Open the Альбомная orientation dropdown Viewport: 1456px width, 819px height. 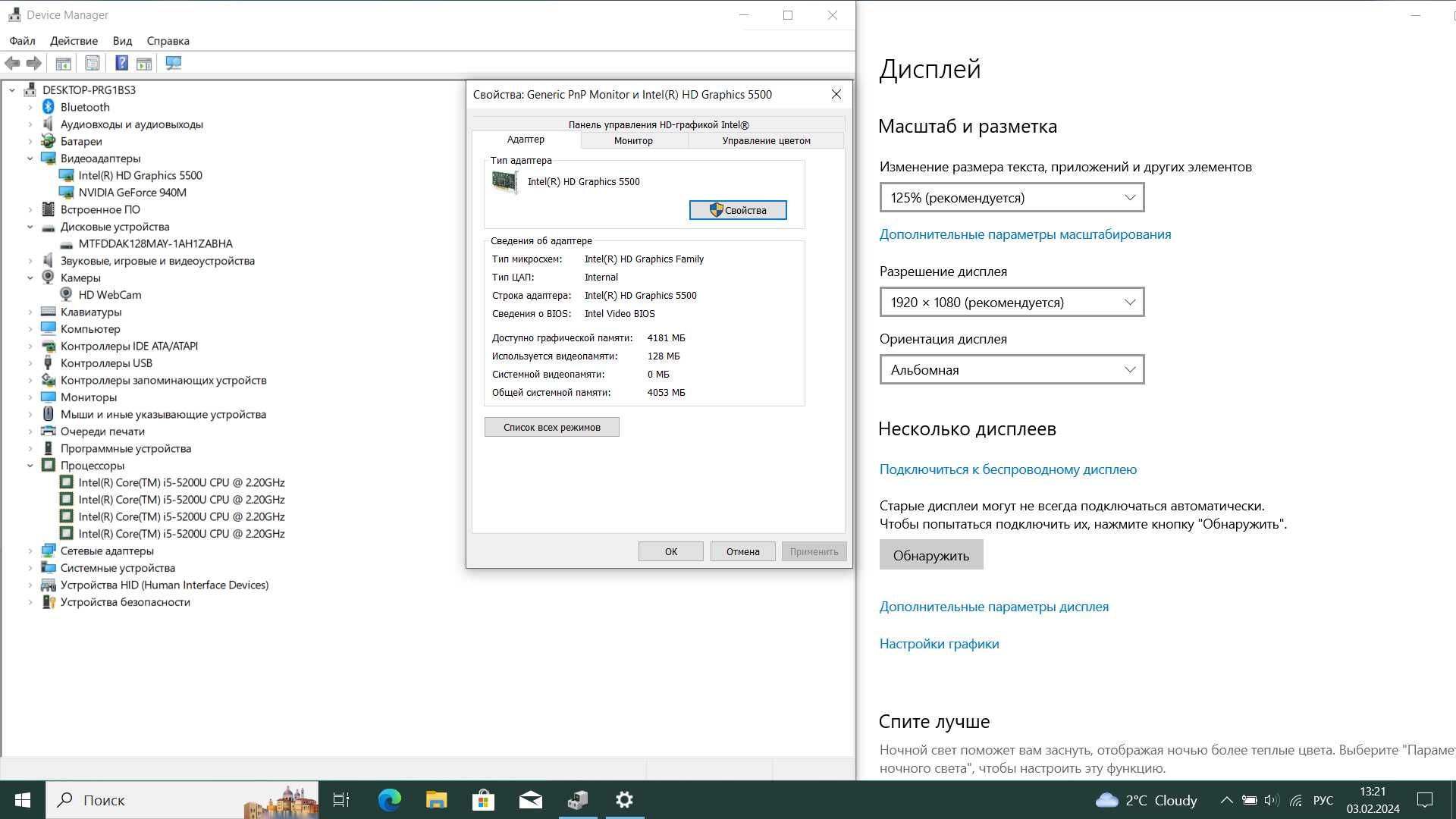click(x=1012, y=370)
